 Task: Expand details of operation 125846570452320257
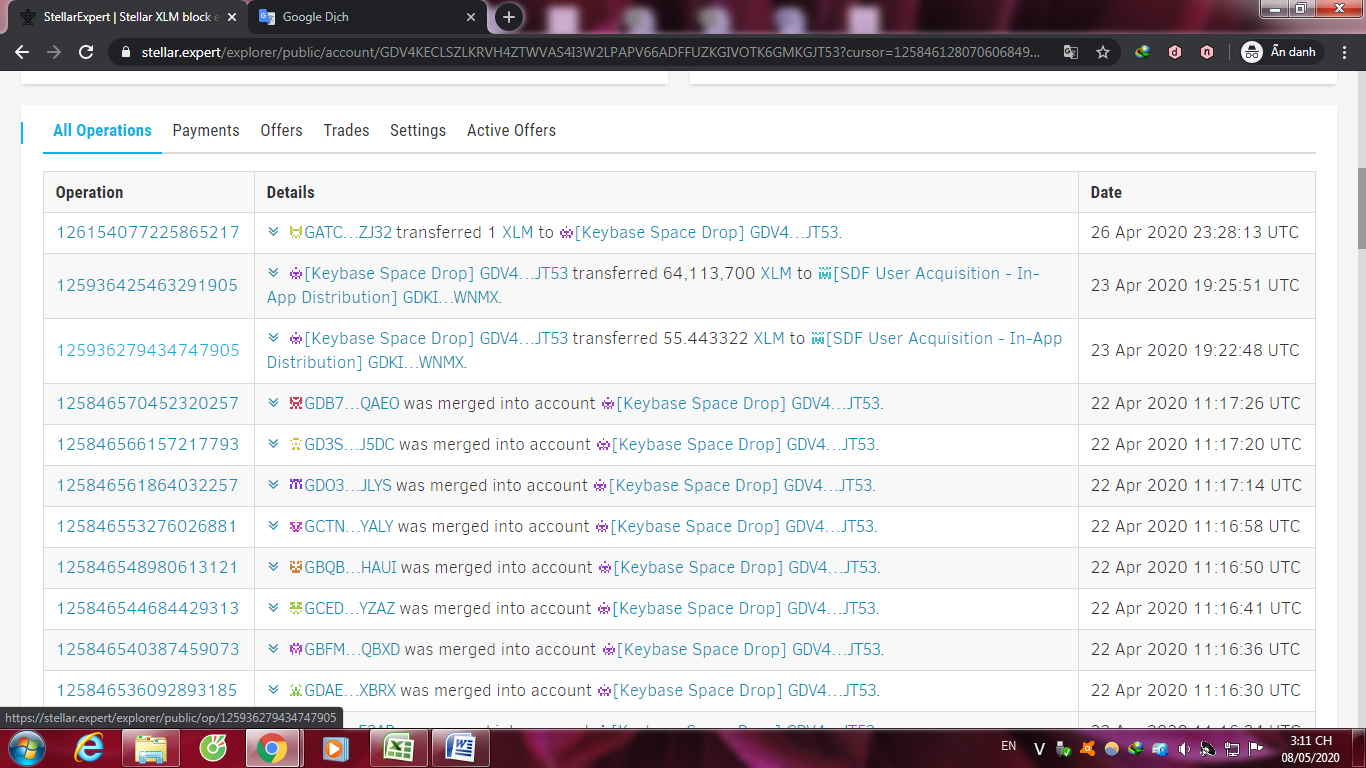click(x=273, y=403)
